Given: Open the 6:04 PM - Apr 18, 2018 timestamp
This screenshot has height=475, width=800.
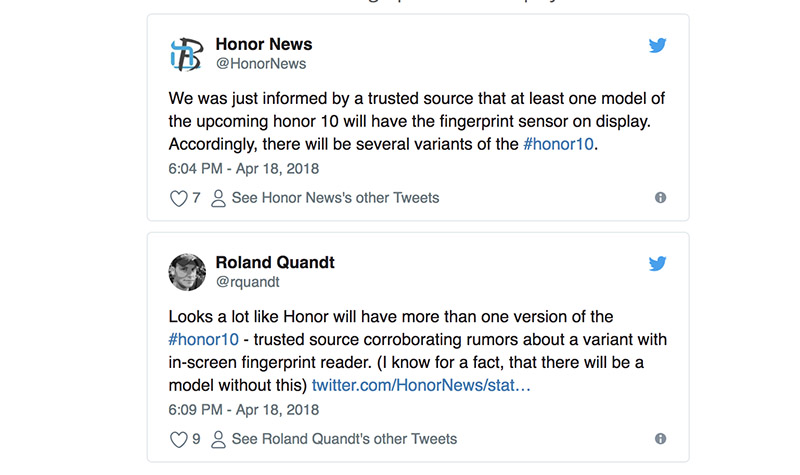Looking at the screenshot, I should (x=244, y=169).
